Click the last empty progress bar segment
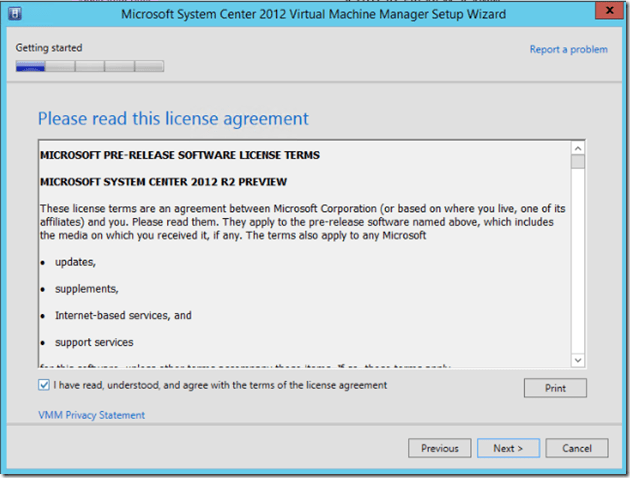Image resolution: width=630 pixels, height=478 pixels. [x=149, y=67]
